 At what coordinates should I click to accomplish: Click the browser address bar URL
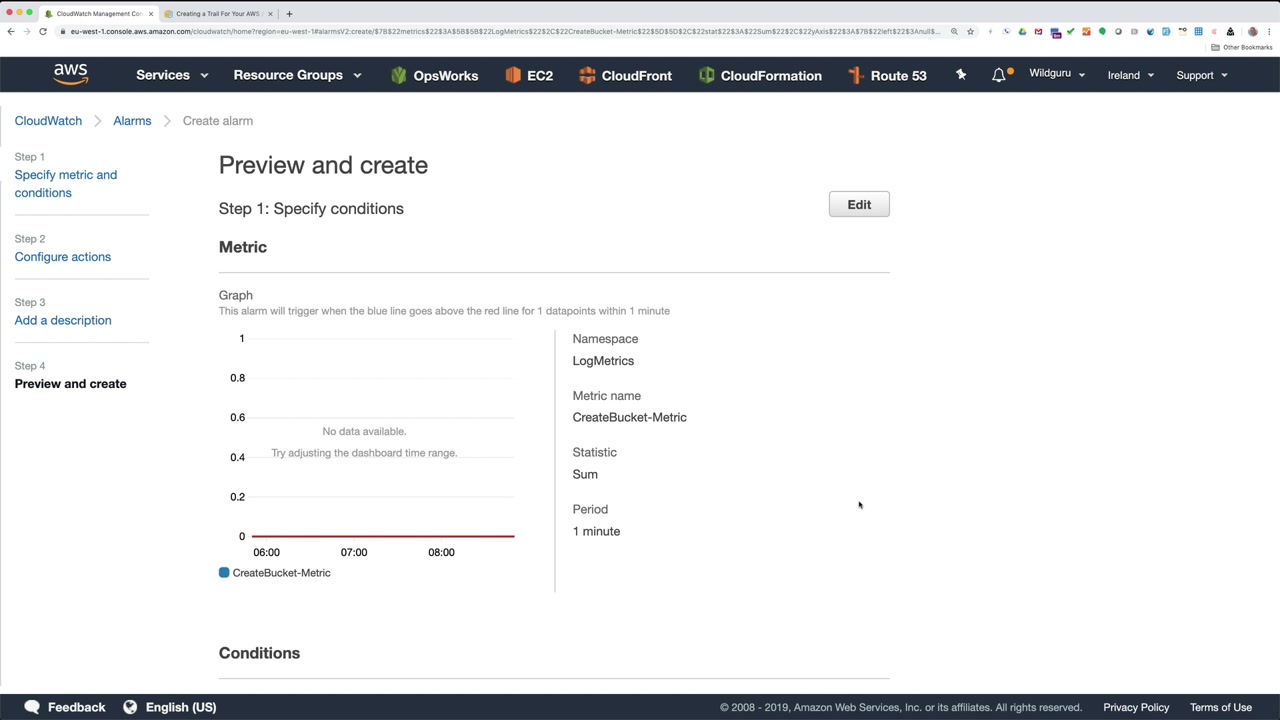click(x=505, y=32)
